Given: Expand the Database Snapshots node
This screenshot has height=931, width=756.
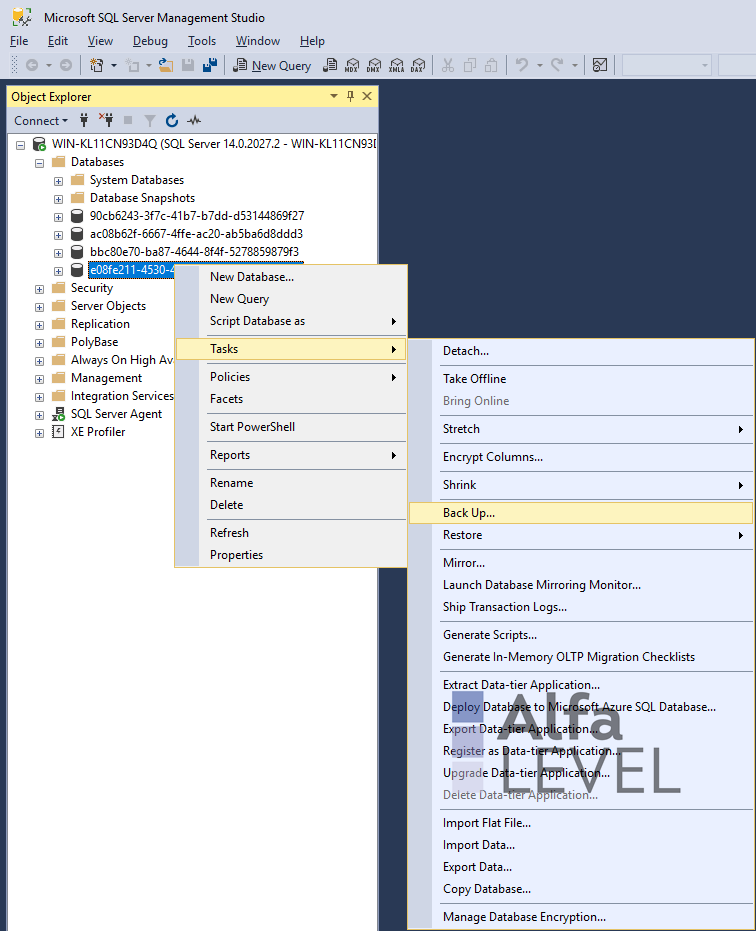Looking at the screenshot, I should click(x=58, y=199).
